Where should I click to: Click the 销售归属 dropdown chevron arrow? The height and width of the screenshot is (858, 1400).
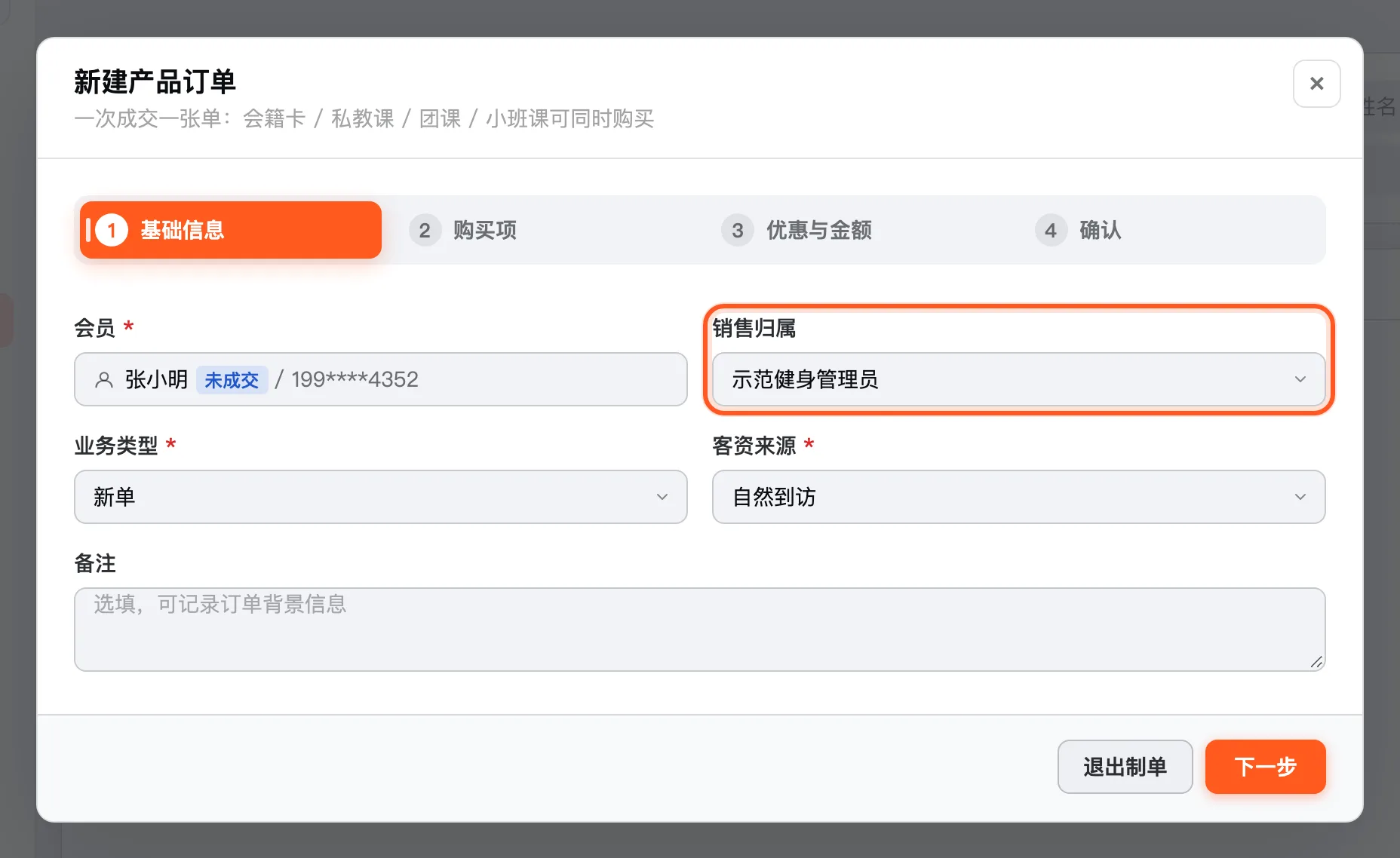click(1300, 379)
